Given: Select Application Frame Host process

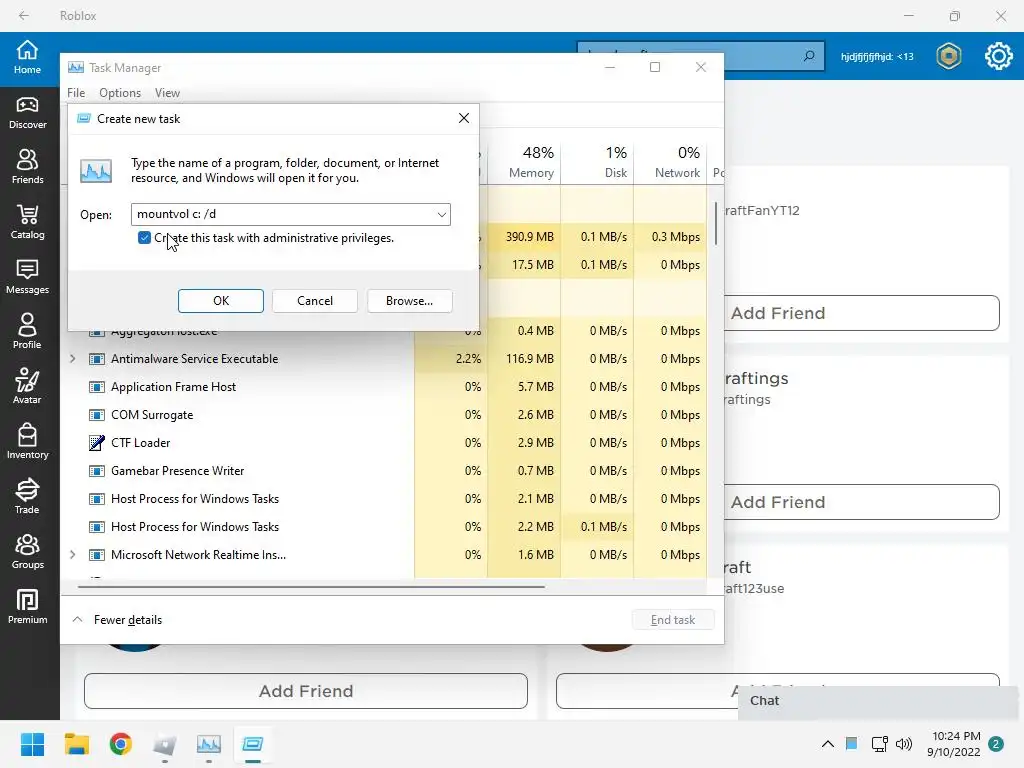Looking at the screenshot, I should click(x=173, y=387).
